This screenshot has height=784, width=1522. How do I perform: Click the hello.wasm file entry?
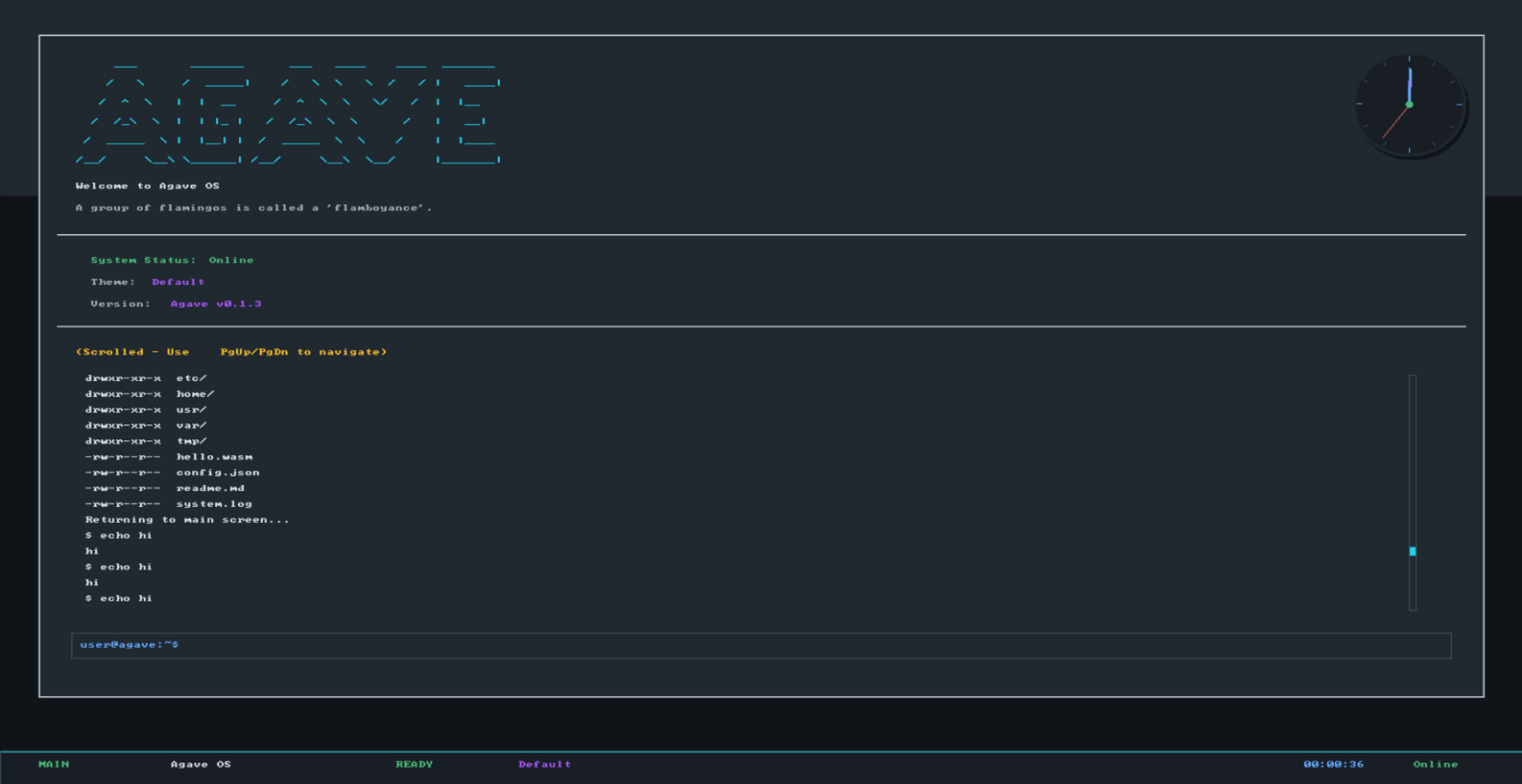click(214, 457)
